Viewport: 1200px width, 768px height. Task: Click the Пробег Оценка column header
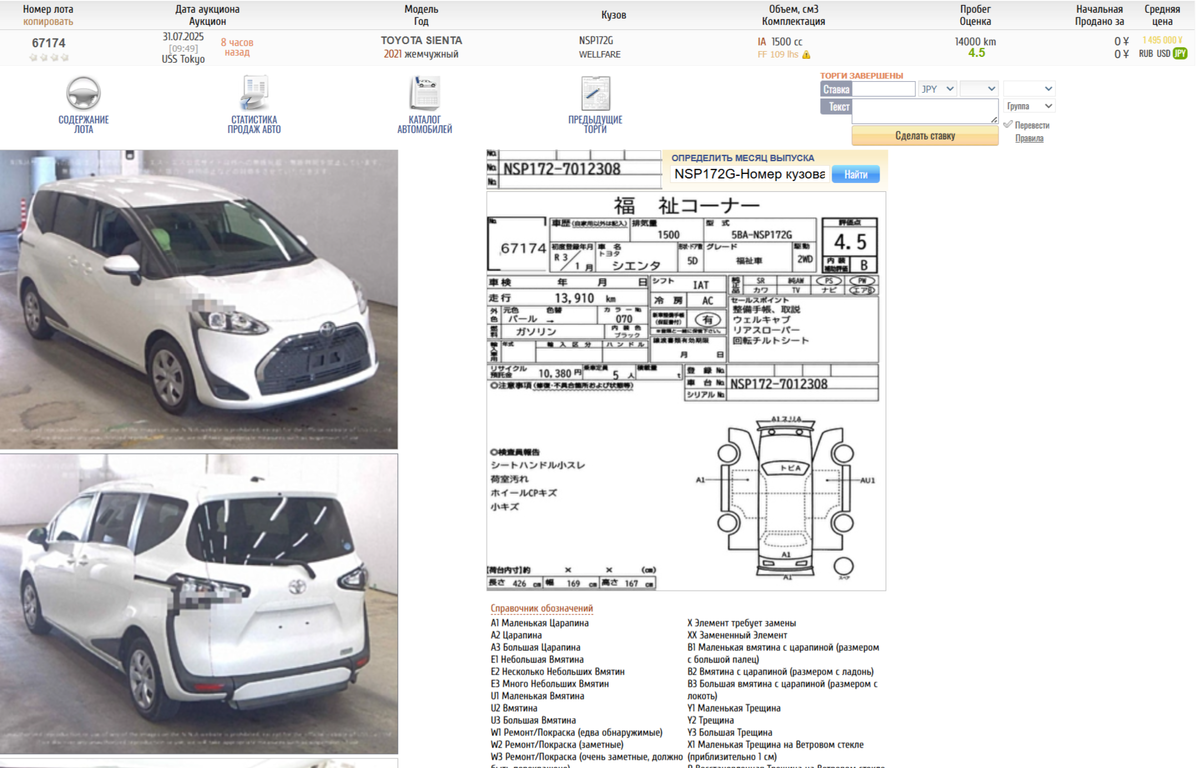pos(975,15)
